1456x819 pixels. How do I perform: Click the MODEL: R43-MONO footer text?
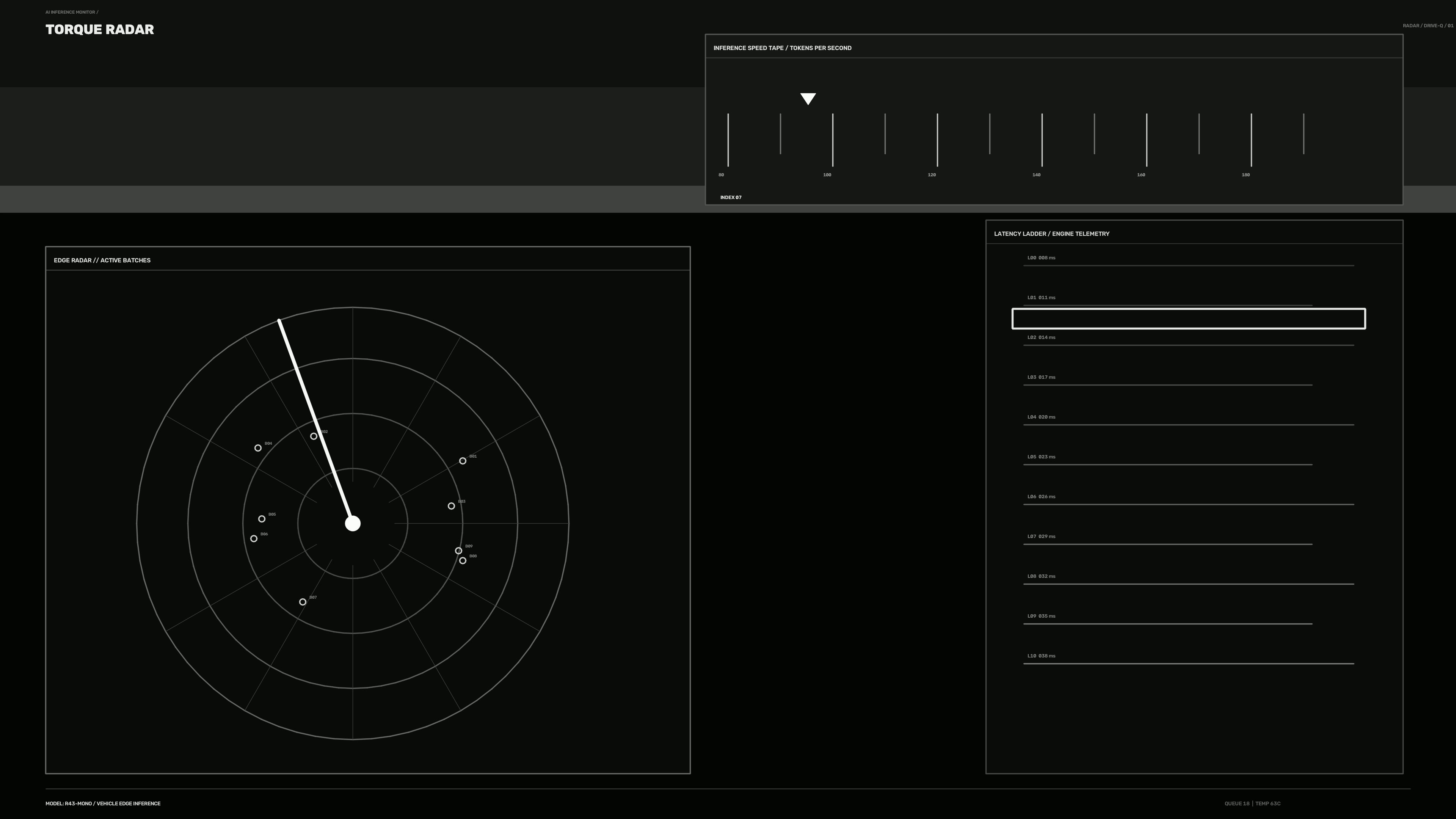tap(103, 803)
